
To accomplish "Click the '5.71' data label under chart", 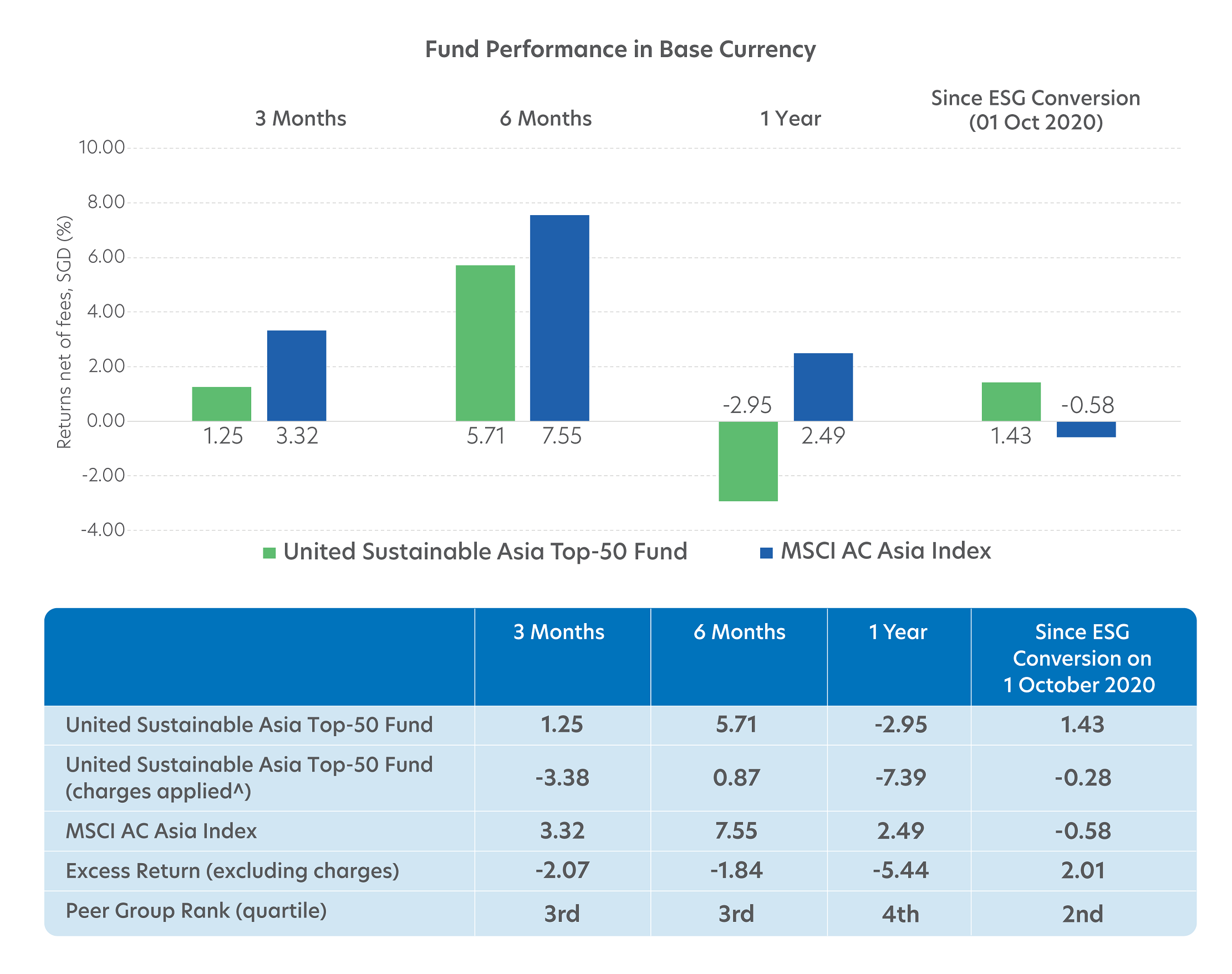I will pos(486,436).
